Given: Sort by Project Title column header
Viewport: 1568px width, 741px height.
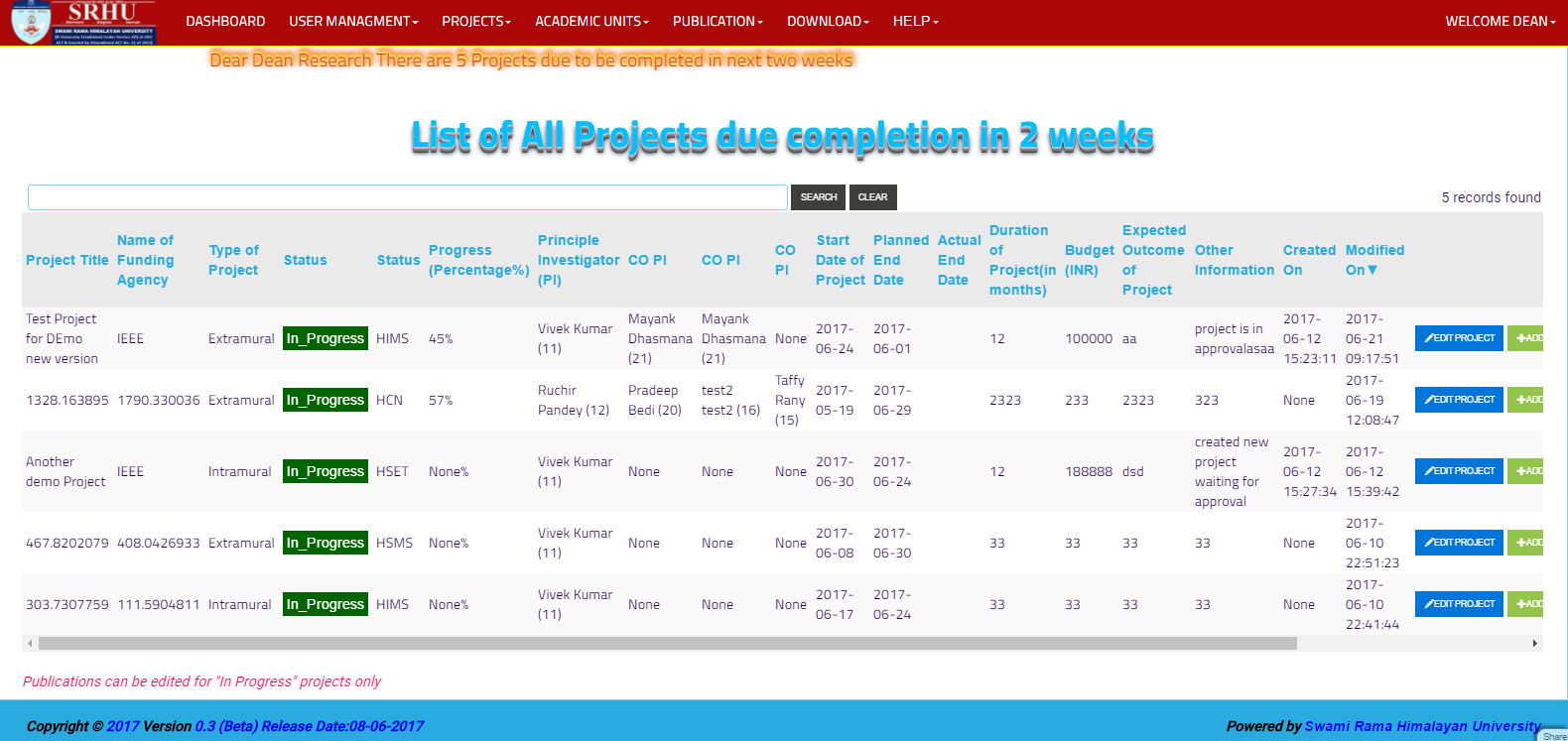Looking at the screenshot, I should point(67,260).
